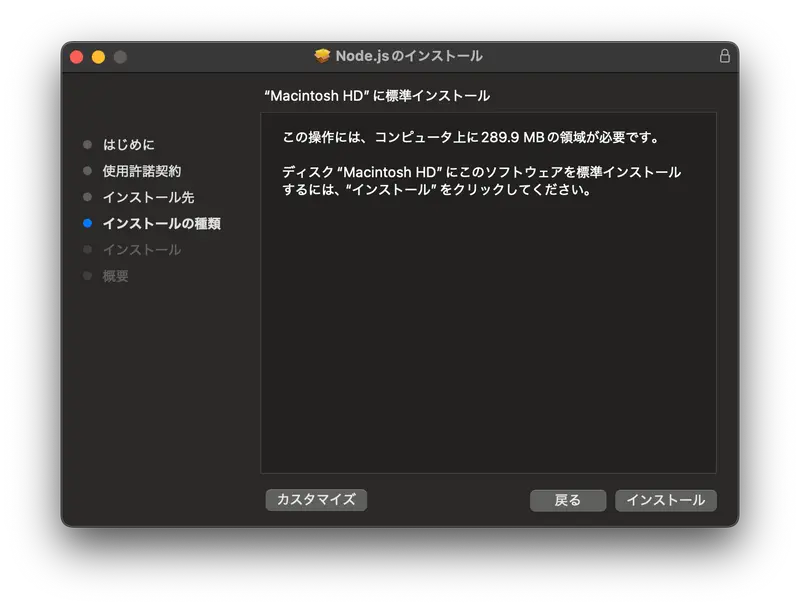Go back with the 戻る button
The image size is (800, 608).
[568, 500]
